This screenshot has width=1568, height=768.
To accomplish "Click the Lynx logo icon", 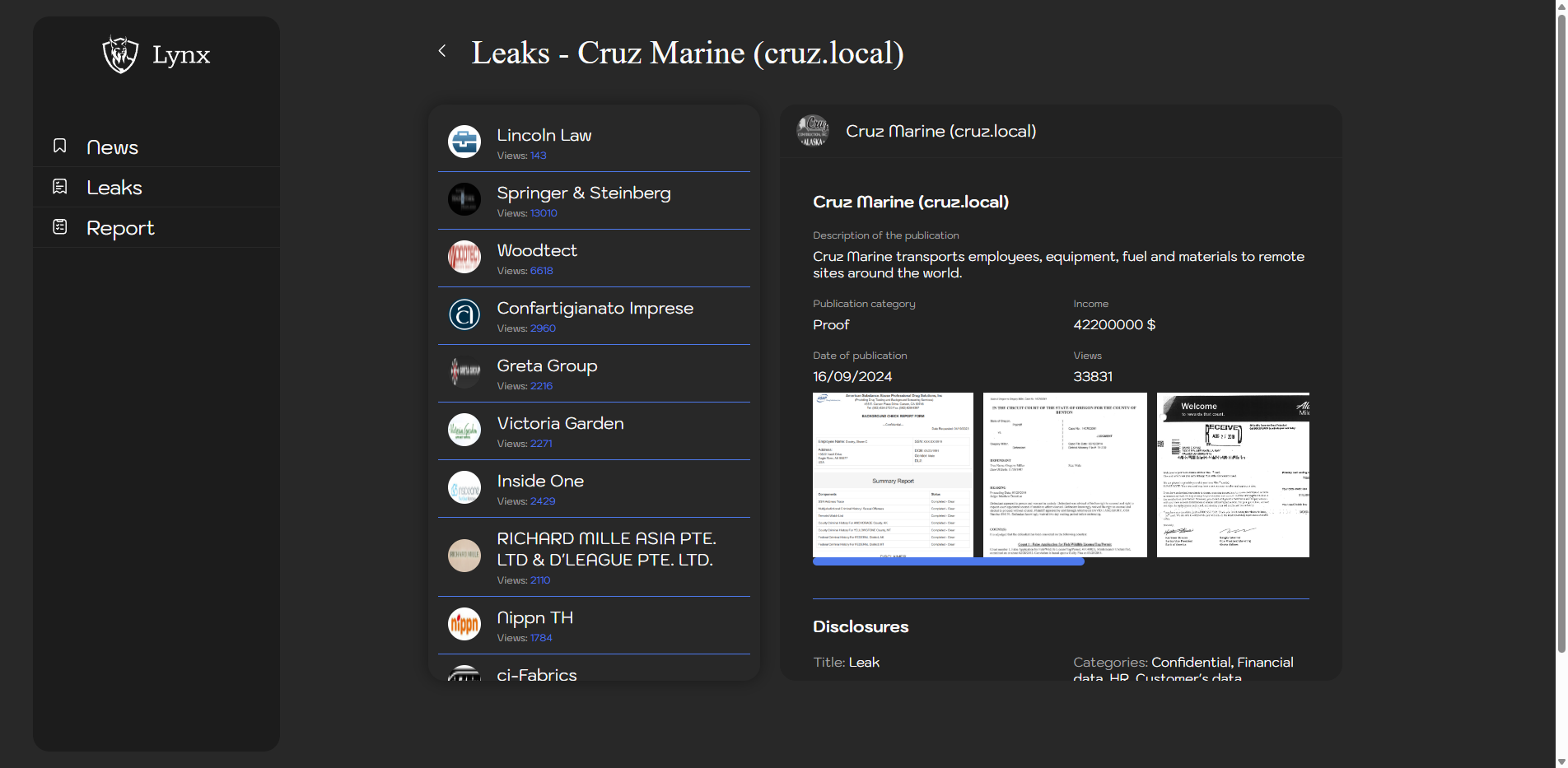I will pos(120,54).
